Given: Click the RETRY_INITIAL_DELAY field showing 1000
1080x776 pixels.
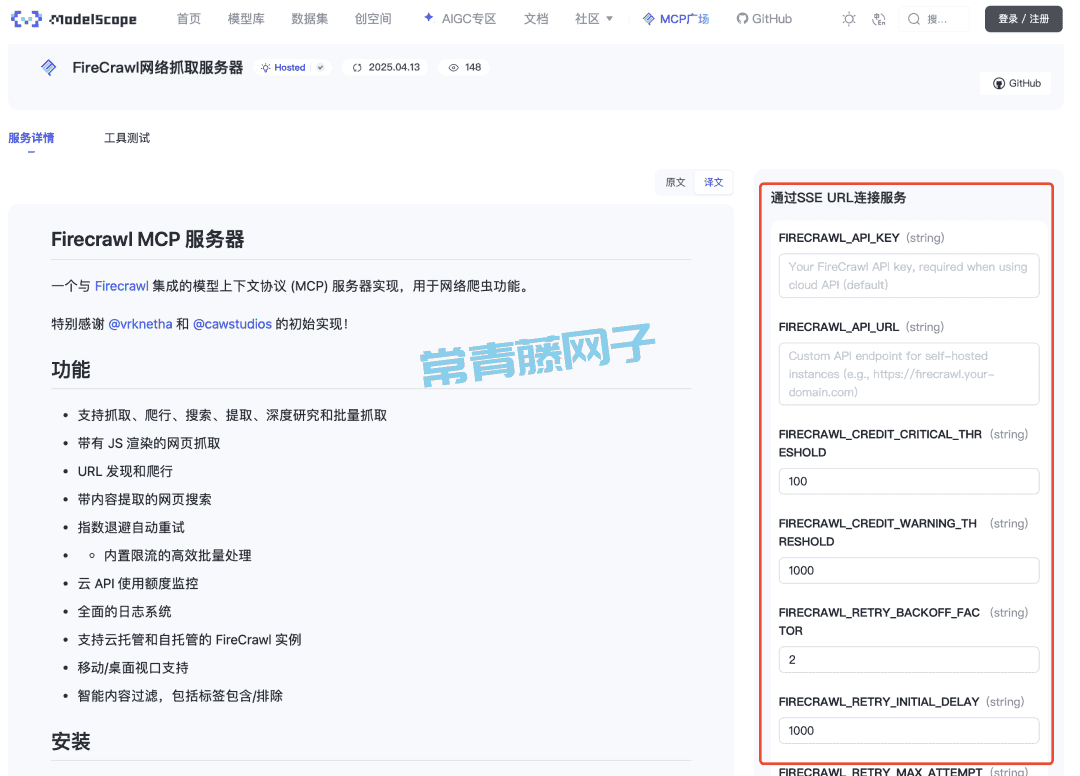Looking at the screenshot, I should 908,731.
